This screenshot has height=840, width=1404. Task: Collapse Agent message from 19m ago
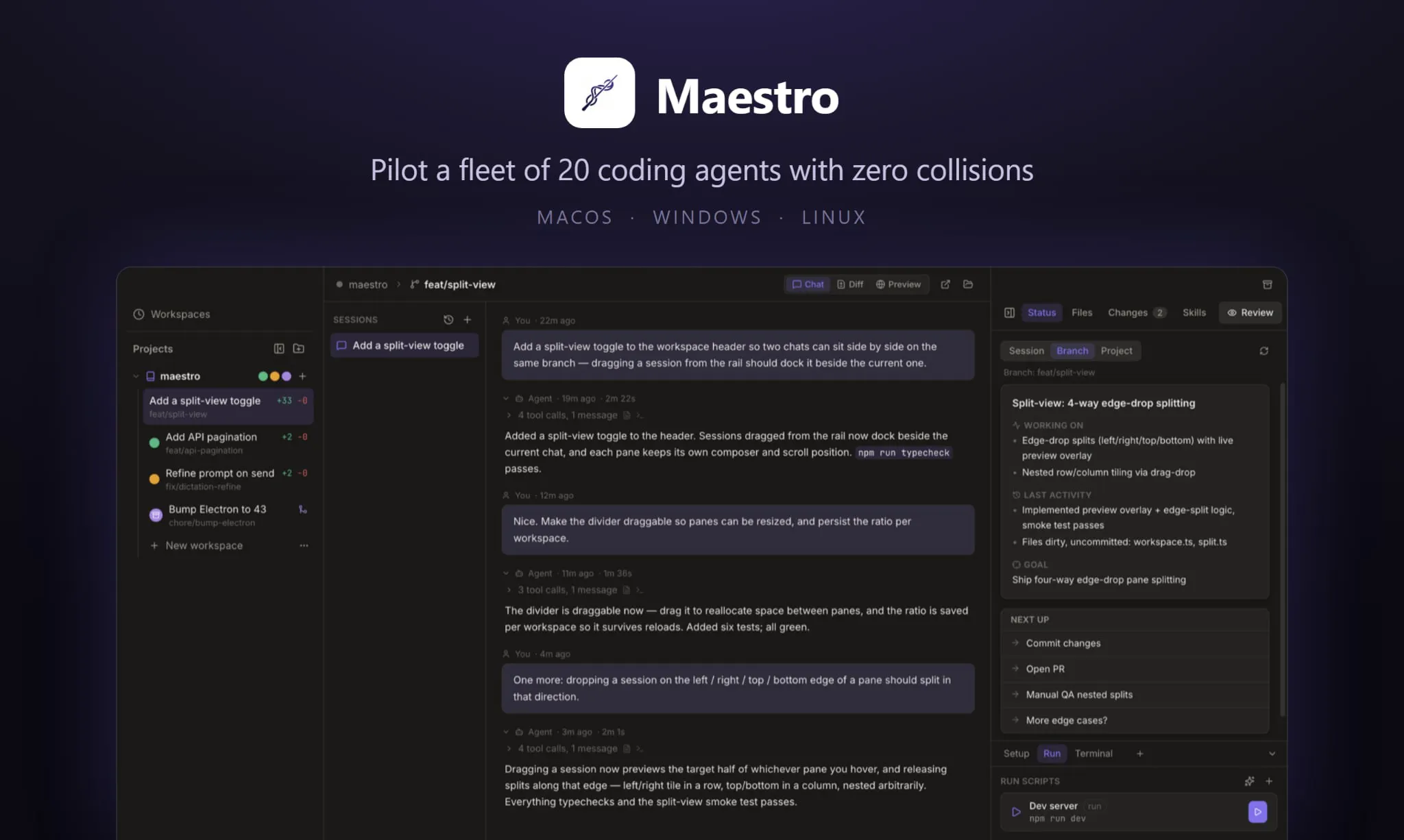tap(506, 399)
